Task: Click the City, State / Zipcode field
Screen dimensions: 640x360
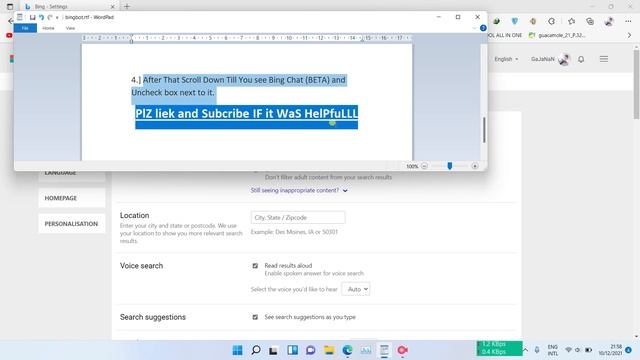Action: (298, 218)
